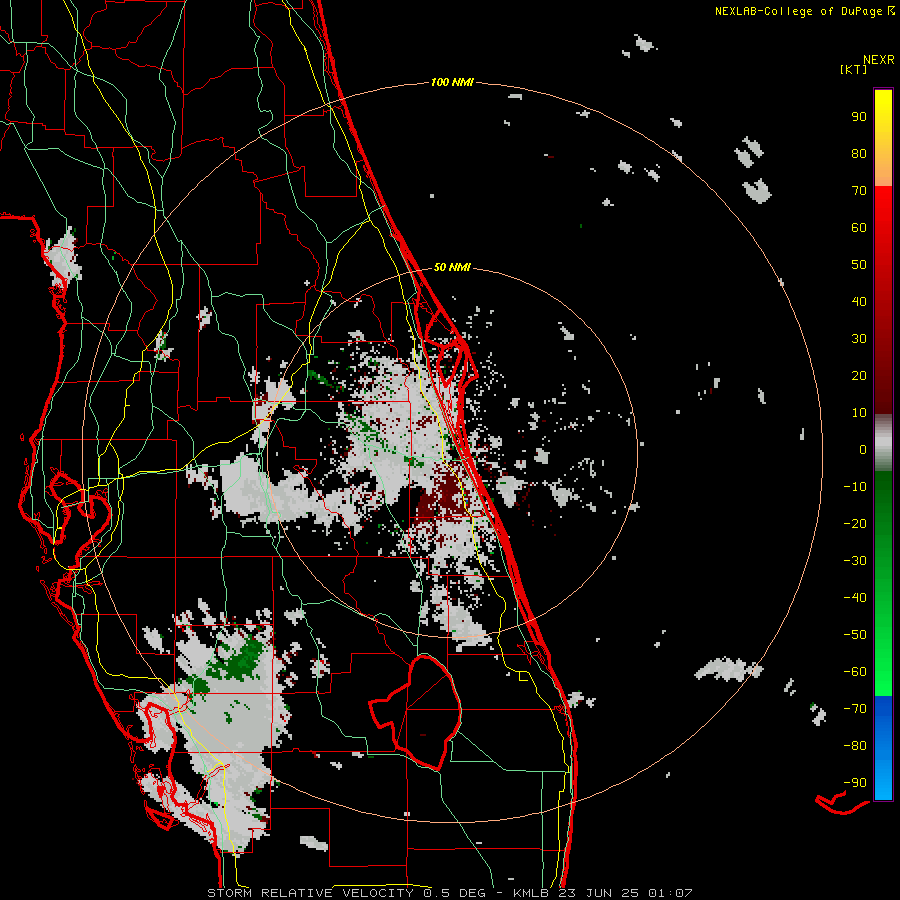Click the -20 value on the velocity scale
The width and height of the screenshot is (900, 900).
(855, 524)
